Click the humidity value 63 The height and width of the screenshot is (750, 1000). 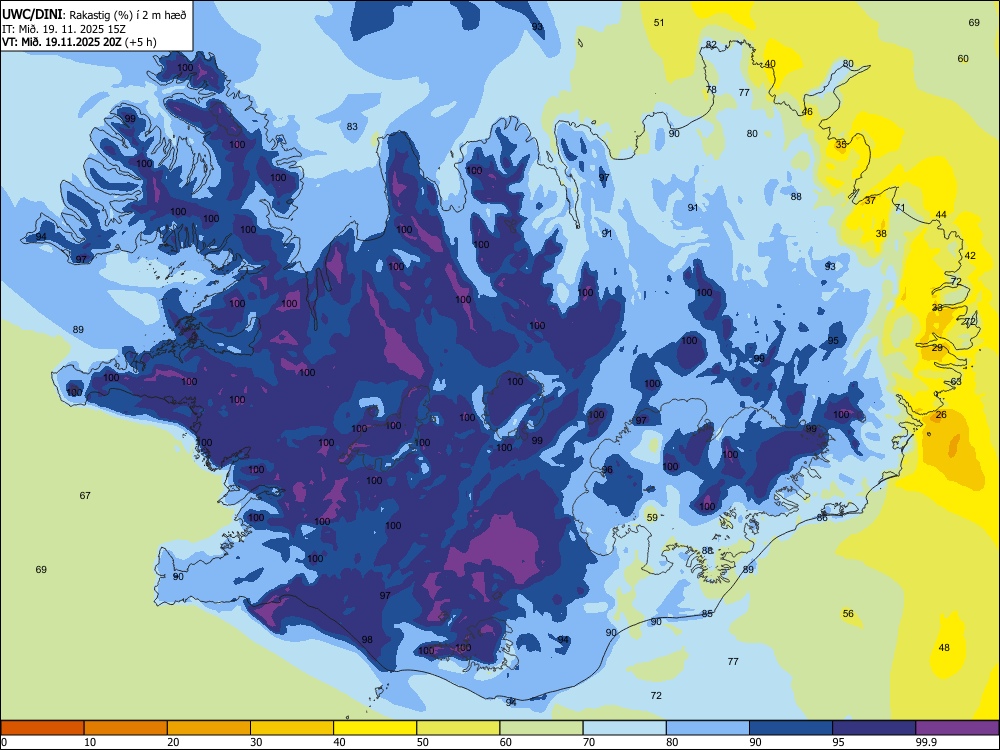pyautogui.click(x=956, y=381)
